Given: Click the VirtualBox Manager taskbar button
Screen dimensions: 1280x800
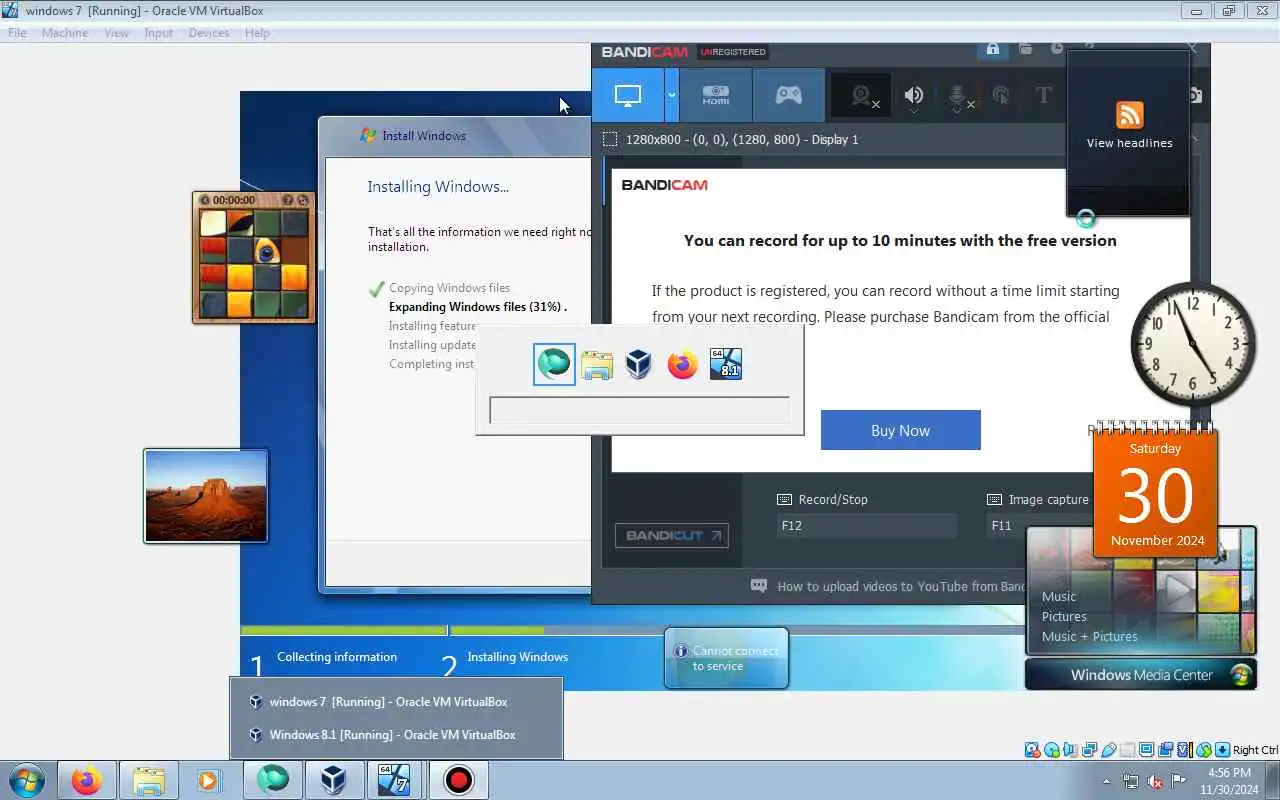Looking at the screenshot, I should pos(334,780).
